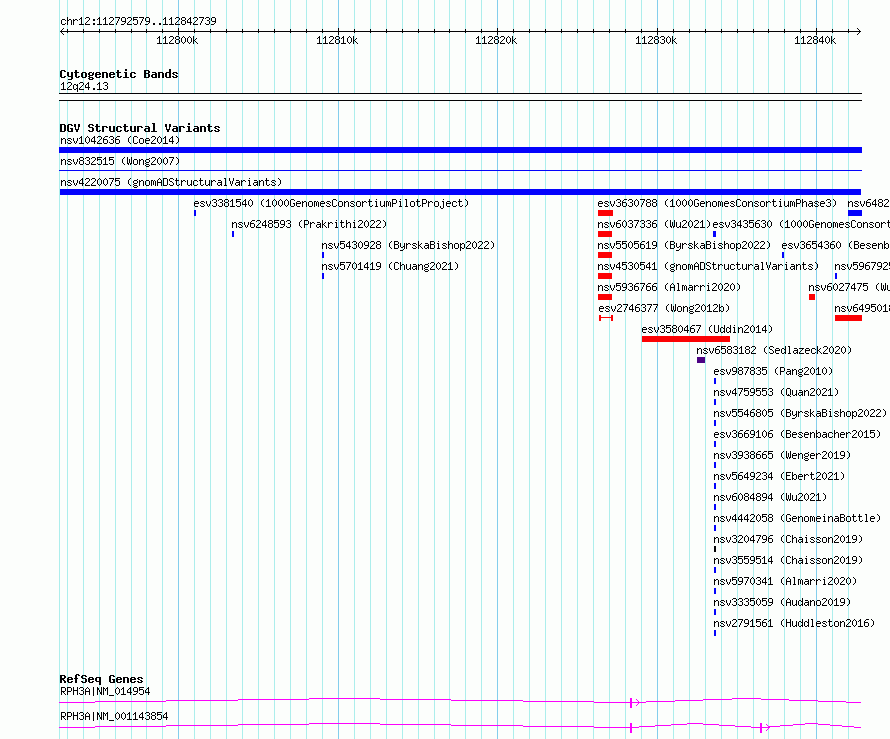Select the nsv4220075 blue variant bar
The height and width of the screenshot is (739, 890).
coord(460,192)
